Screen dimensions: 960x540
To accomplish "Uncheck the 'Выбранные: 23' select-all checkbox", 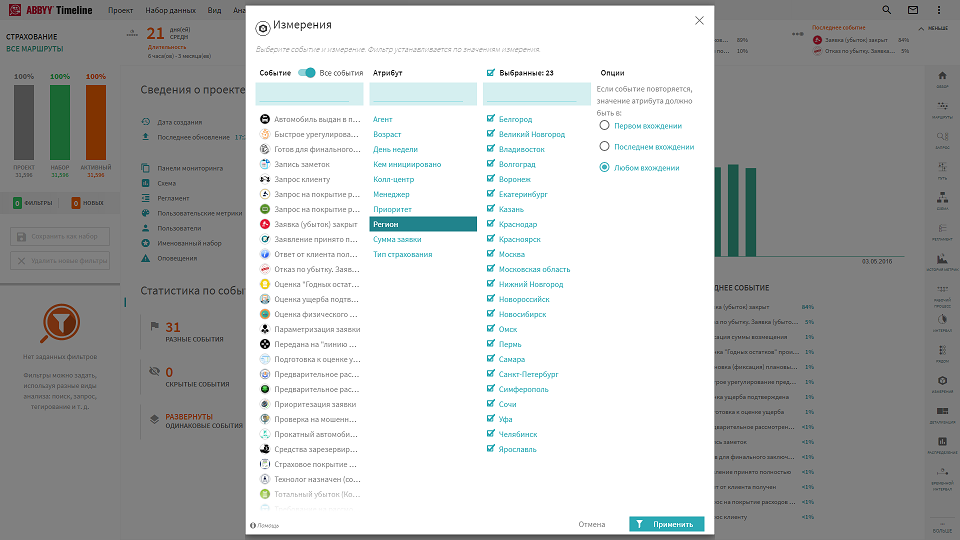I will [490, 73].
